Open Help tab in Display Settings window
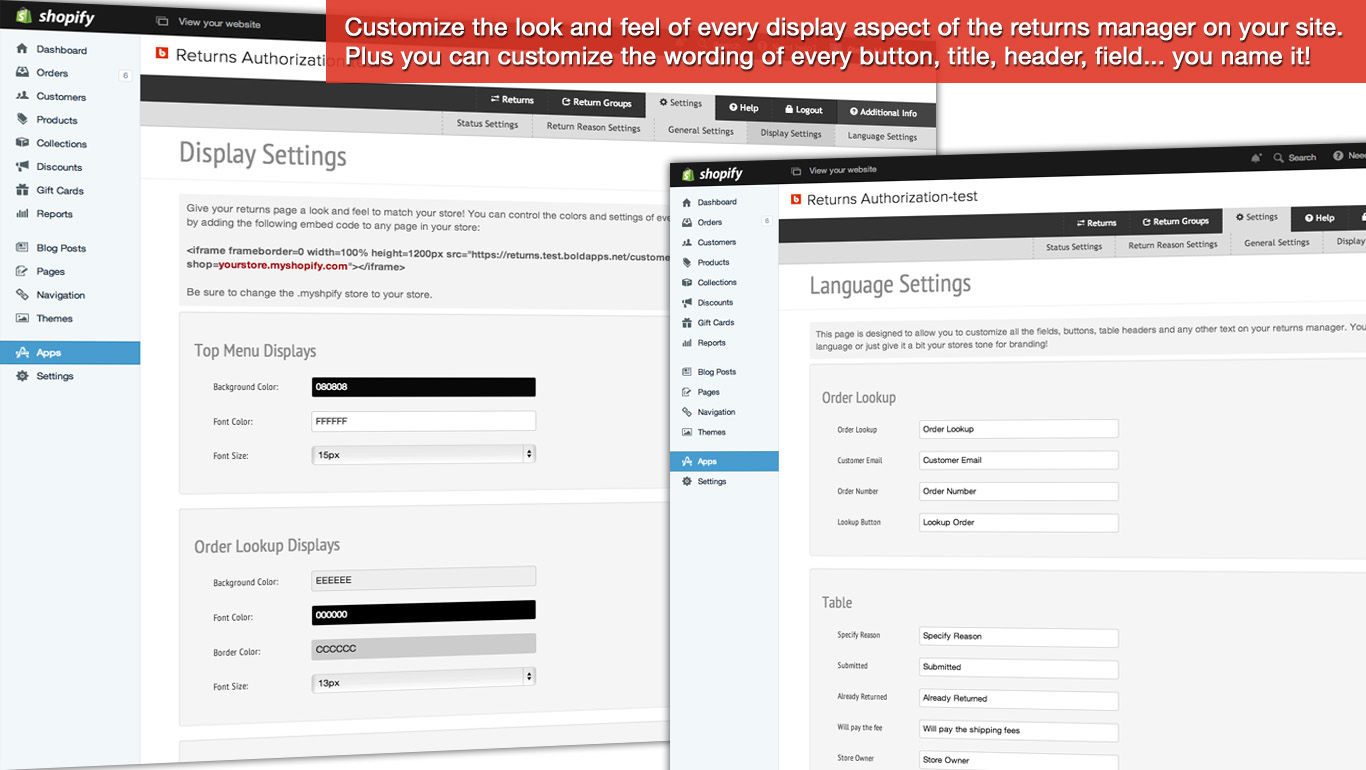The width and height of the screenshot is (1366, 770). (743, 107)
